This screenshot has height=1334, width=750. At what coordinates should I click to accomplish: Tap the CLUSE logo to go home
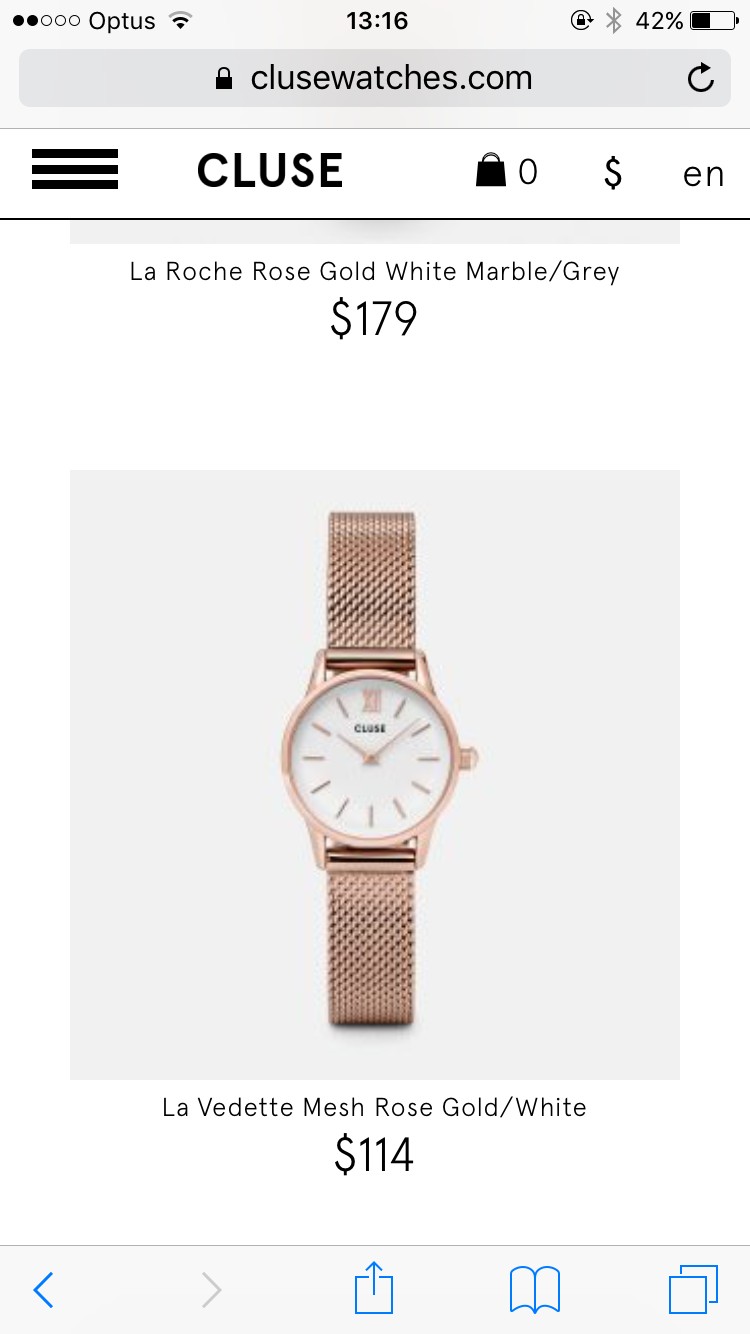[x=270, y=171]
